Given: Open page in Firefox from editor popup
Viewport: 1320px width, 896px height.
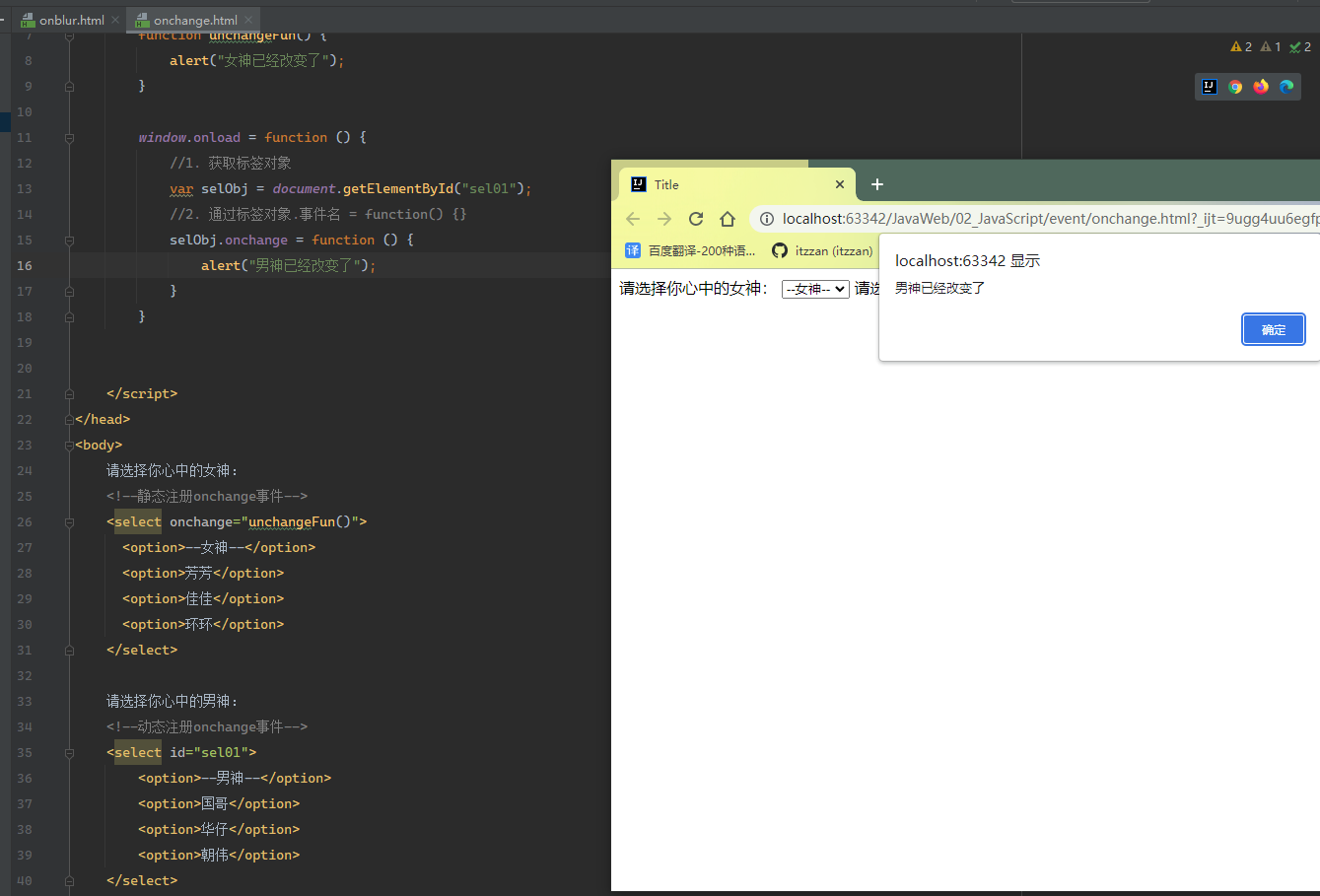Looking at the screenshot, I should pos(1261,87).
